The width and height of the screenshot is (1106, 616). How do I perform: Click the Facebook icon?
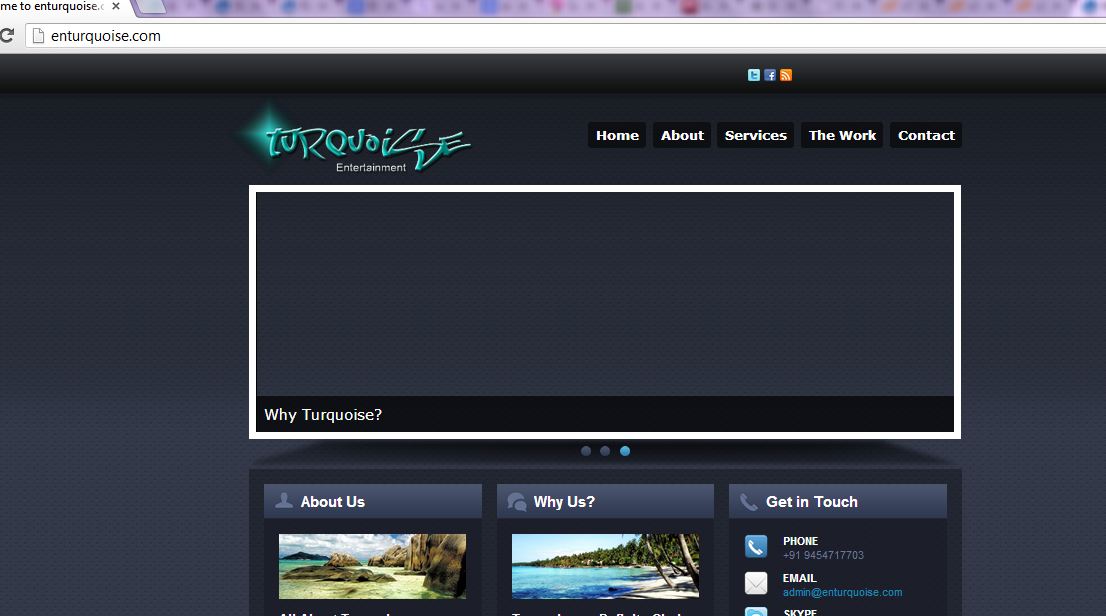(x=770, y=74)
